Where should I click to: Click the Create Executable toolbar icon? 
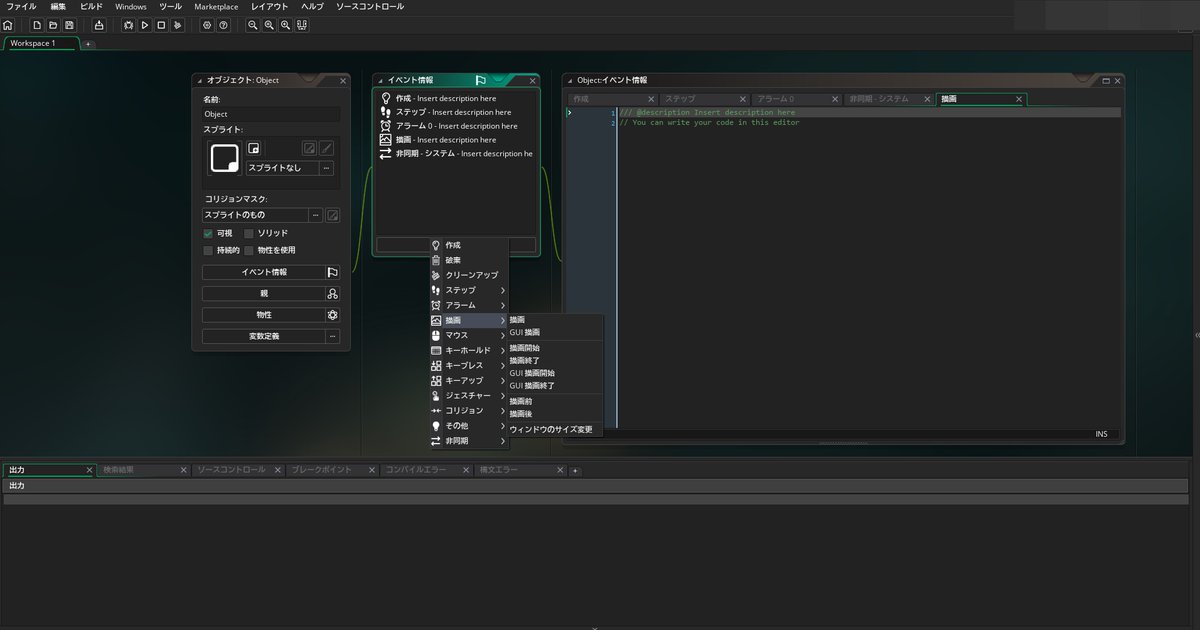coord(99,24)
